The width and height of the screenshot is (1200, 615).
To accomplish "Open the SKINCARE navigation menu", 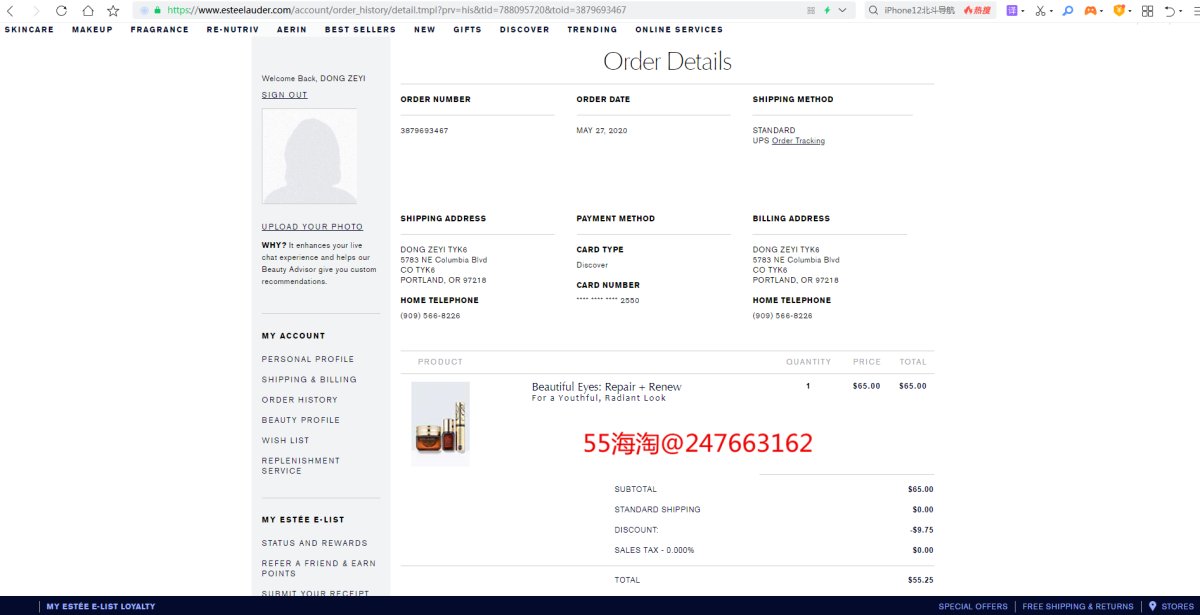I will [29, 30].
